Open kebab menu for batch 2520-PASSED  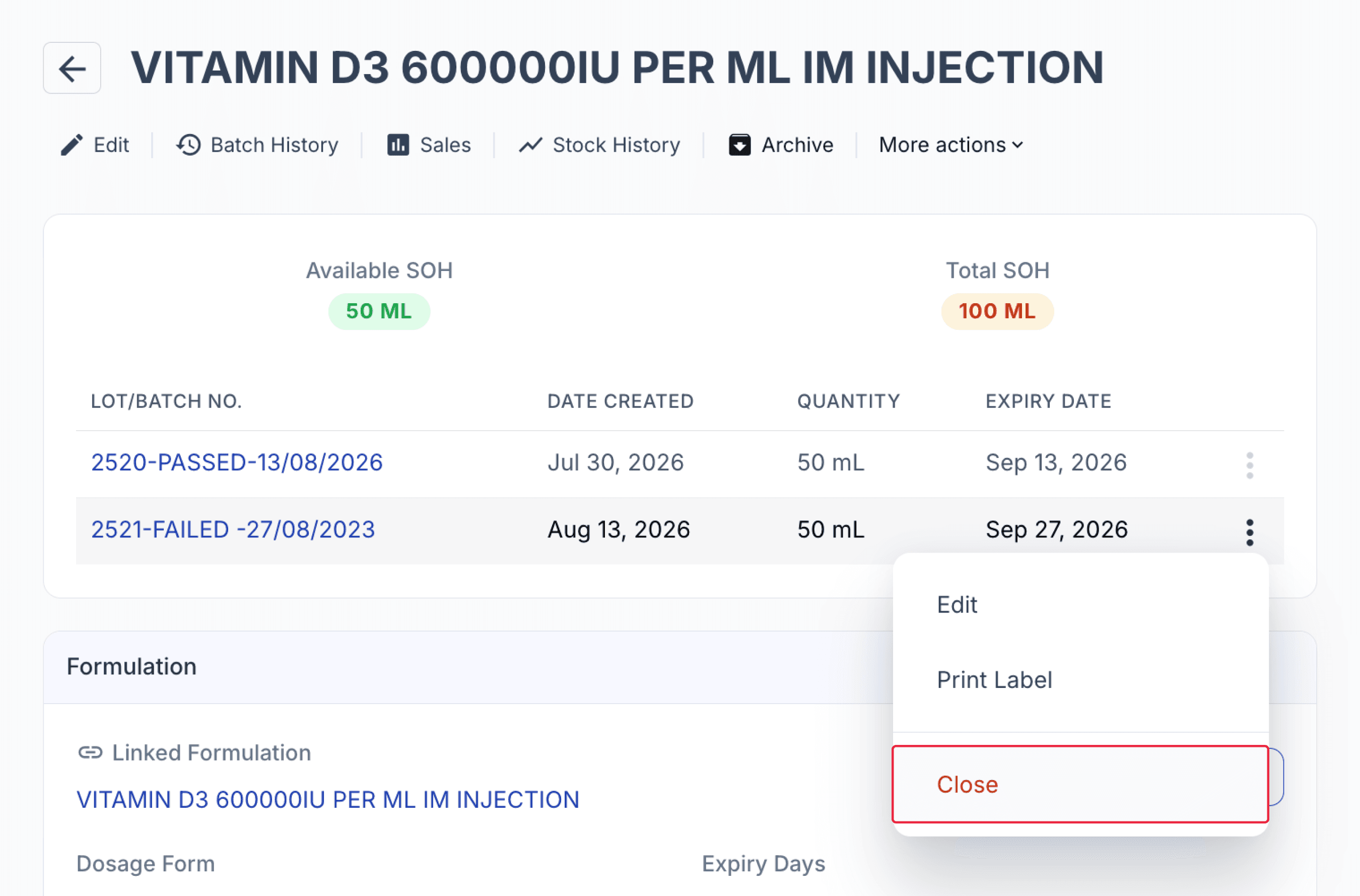(x=1250, y=465)
